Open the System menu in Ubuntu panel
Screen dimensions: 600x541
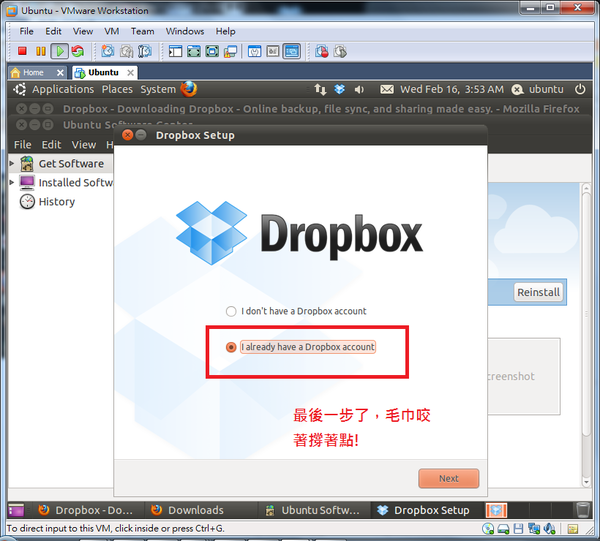pos(158,89)
